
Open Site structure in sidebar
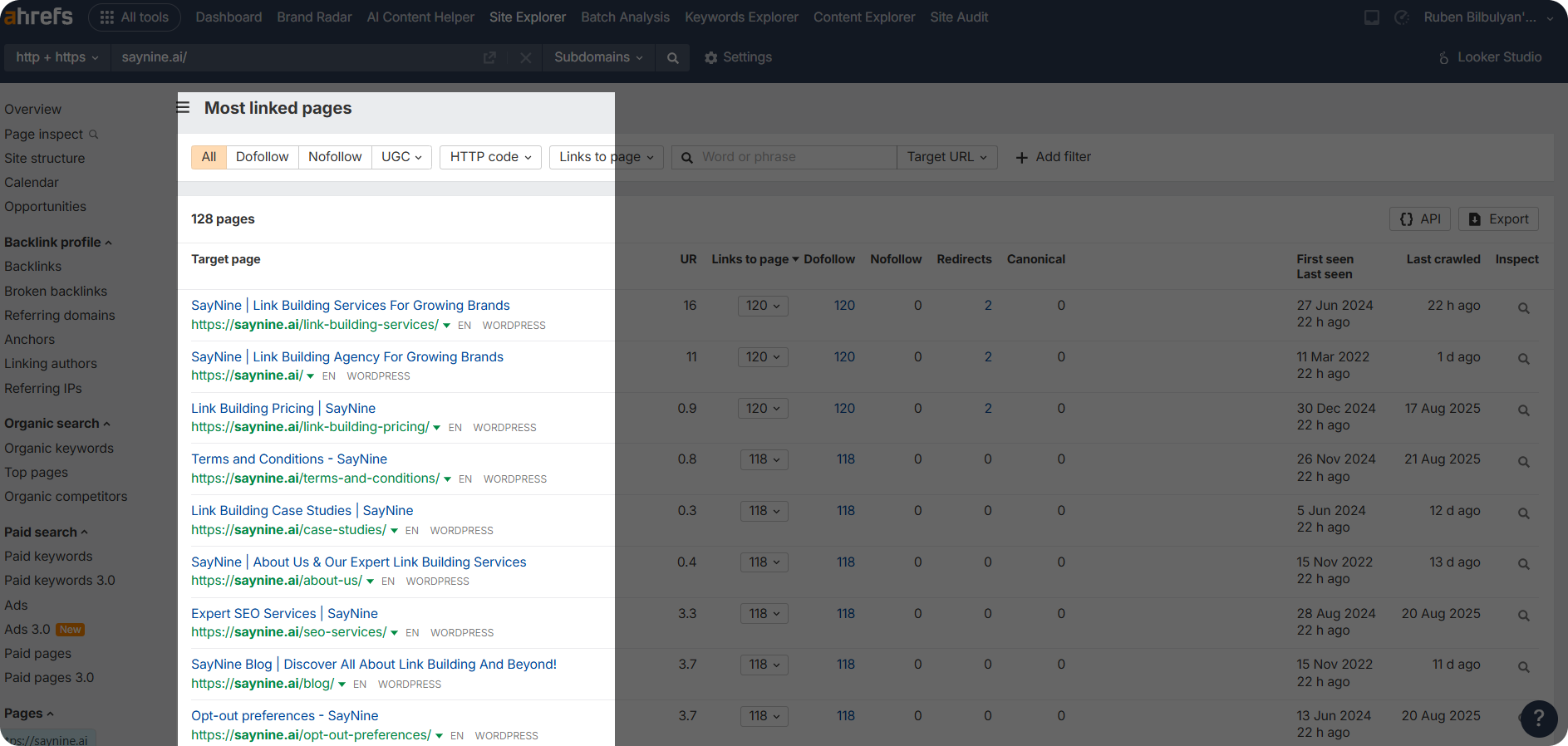pos(44,159)
